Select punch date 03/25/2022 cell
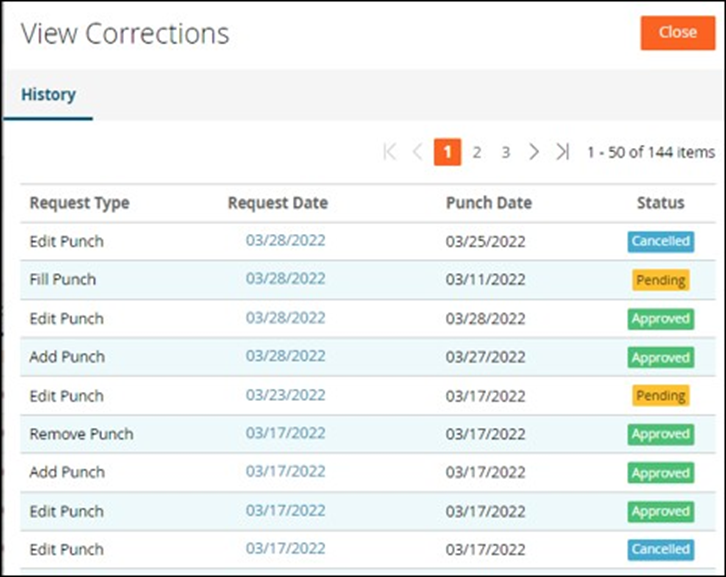Screen dimensions: 726x577 click(485, 242)
